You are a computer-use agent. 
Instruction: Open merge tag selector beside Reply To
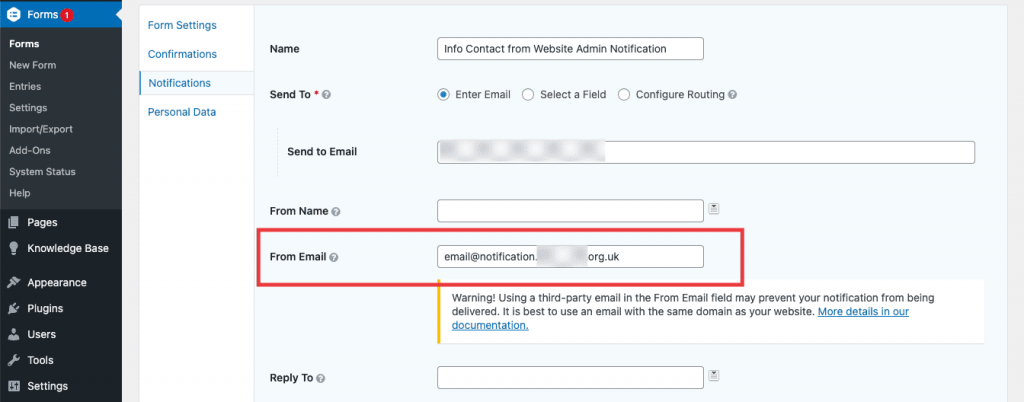coord(714,375)
